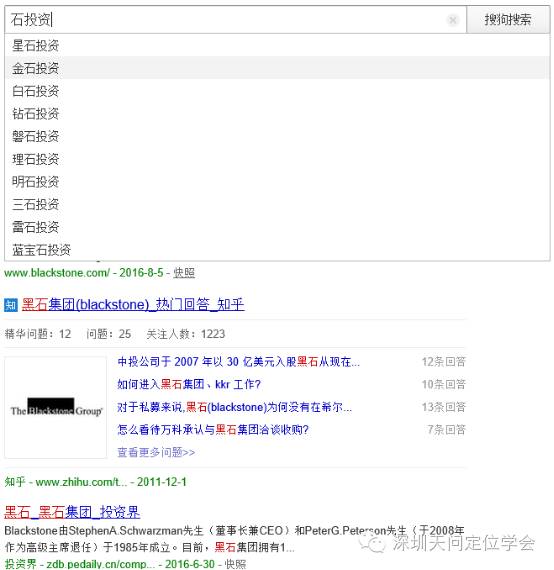Pick the 钻石投资 suggestion

277,113
